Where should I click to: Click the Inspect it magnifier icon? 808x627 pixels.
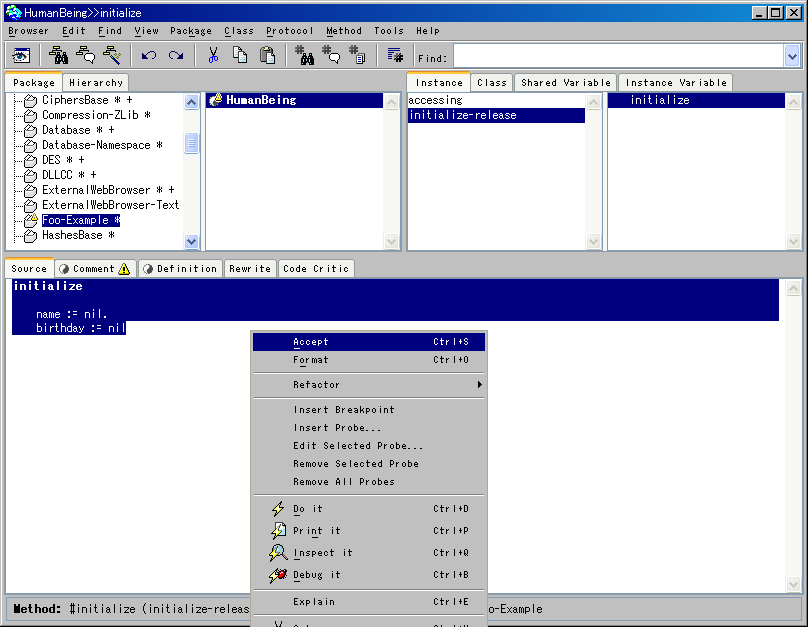click(x=278, y=553)
